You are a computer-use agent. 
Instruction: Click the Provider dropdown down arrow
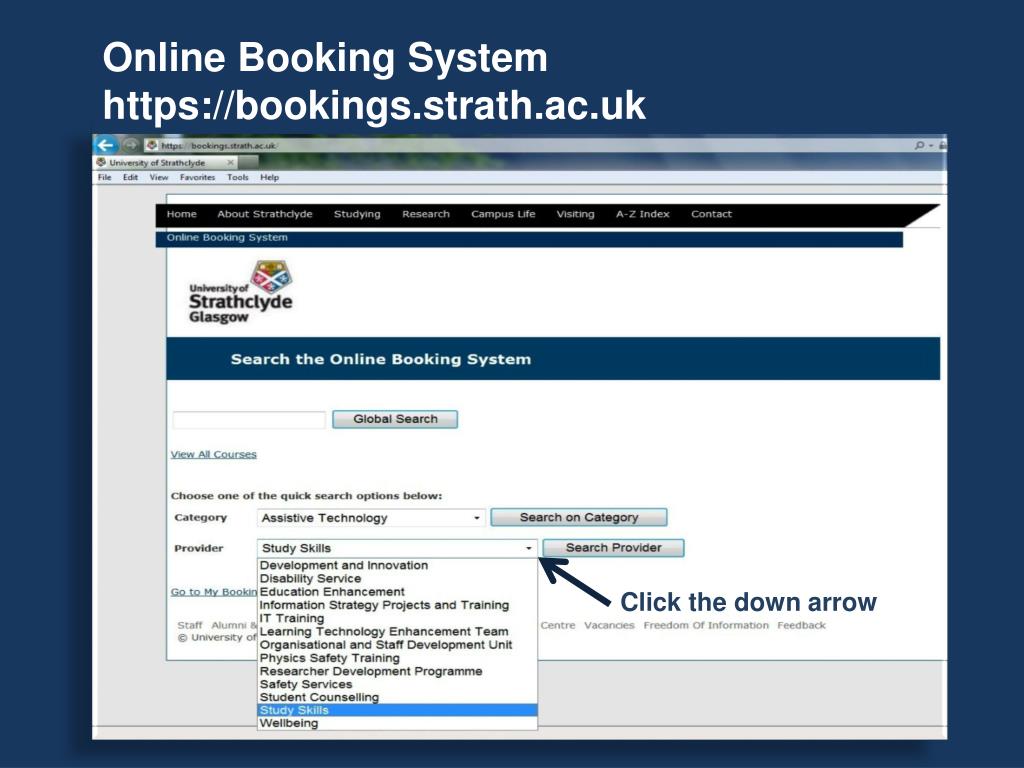click(528, 549)
